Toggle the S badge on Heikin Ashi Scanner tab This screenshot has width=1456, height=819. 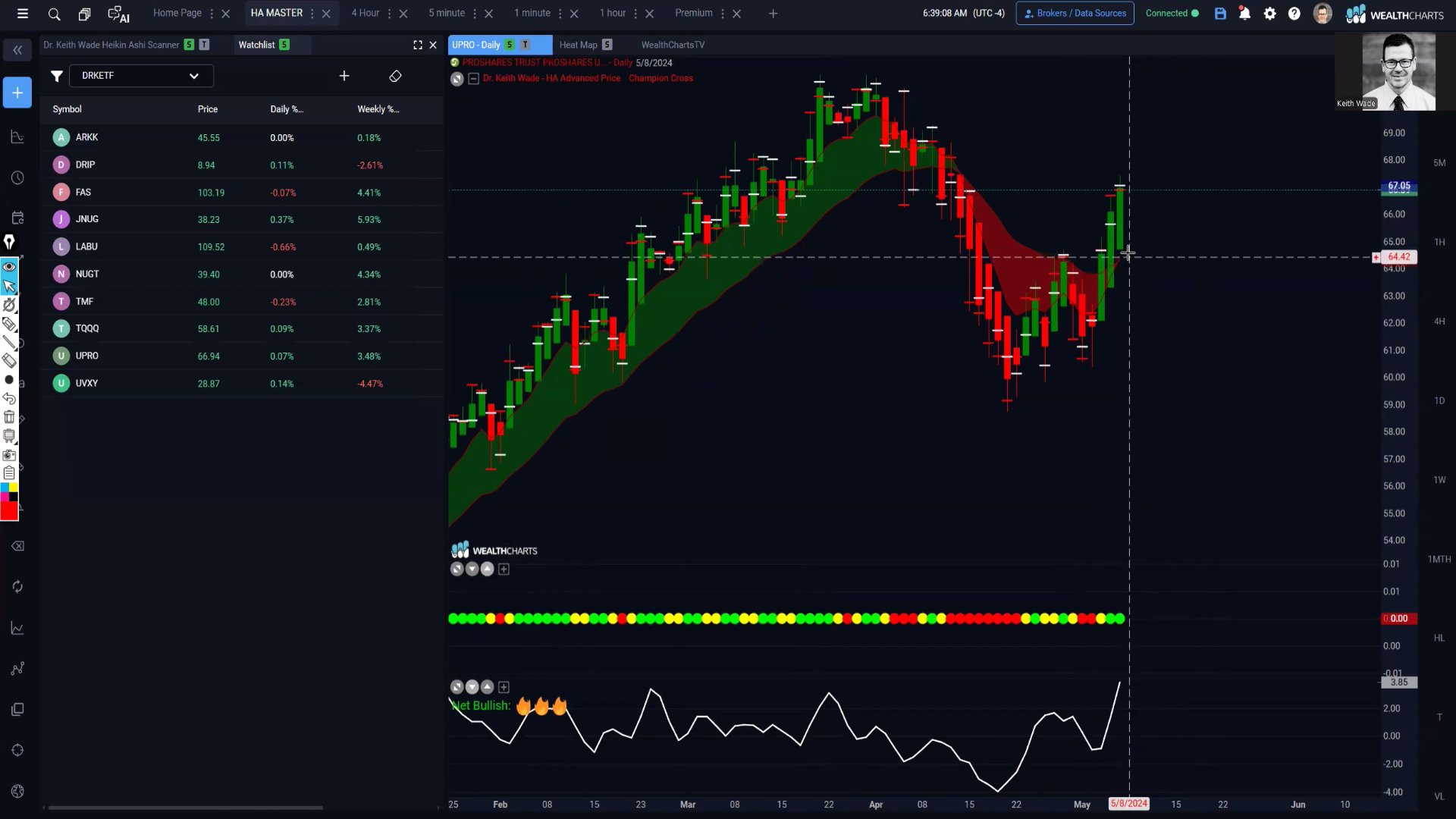tap(189, 45)
